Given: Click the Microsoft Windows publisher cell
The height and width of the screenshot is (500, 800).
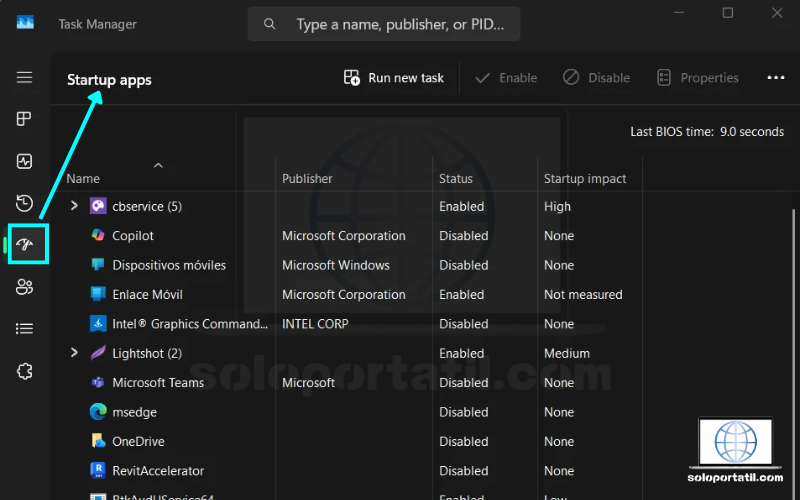Looking at the screenshot, I should coord(336,265).
